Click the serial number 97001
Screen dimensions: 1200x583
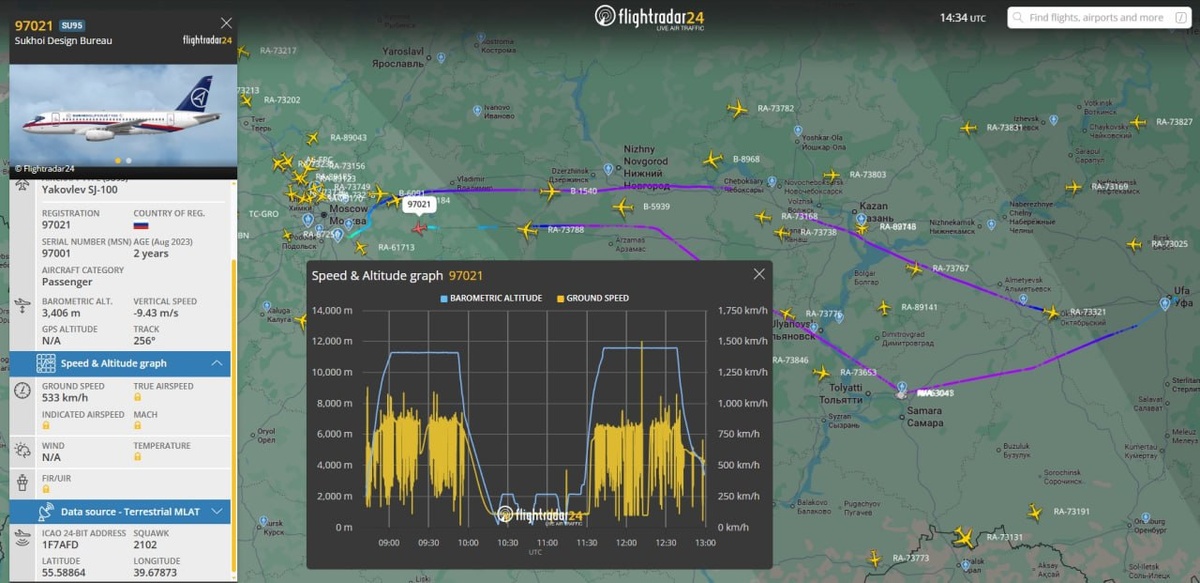click(57, 253)
